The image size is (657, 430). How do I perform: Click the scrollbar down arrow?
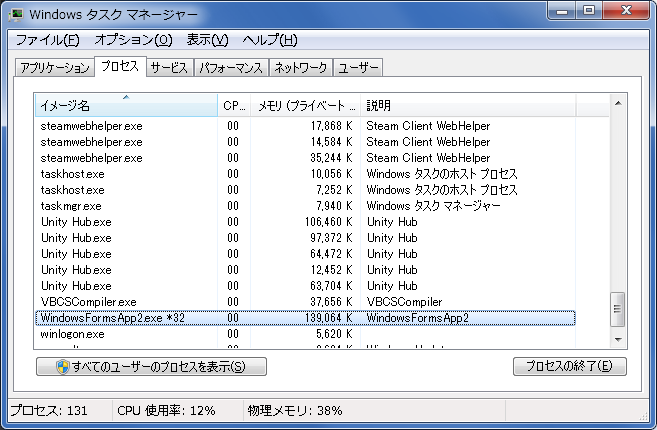pos(618,339)
